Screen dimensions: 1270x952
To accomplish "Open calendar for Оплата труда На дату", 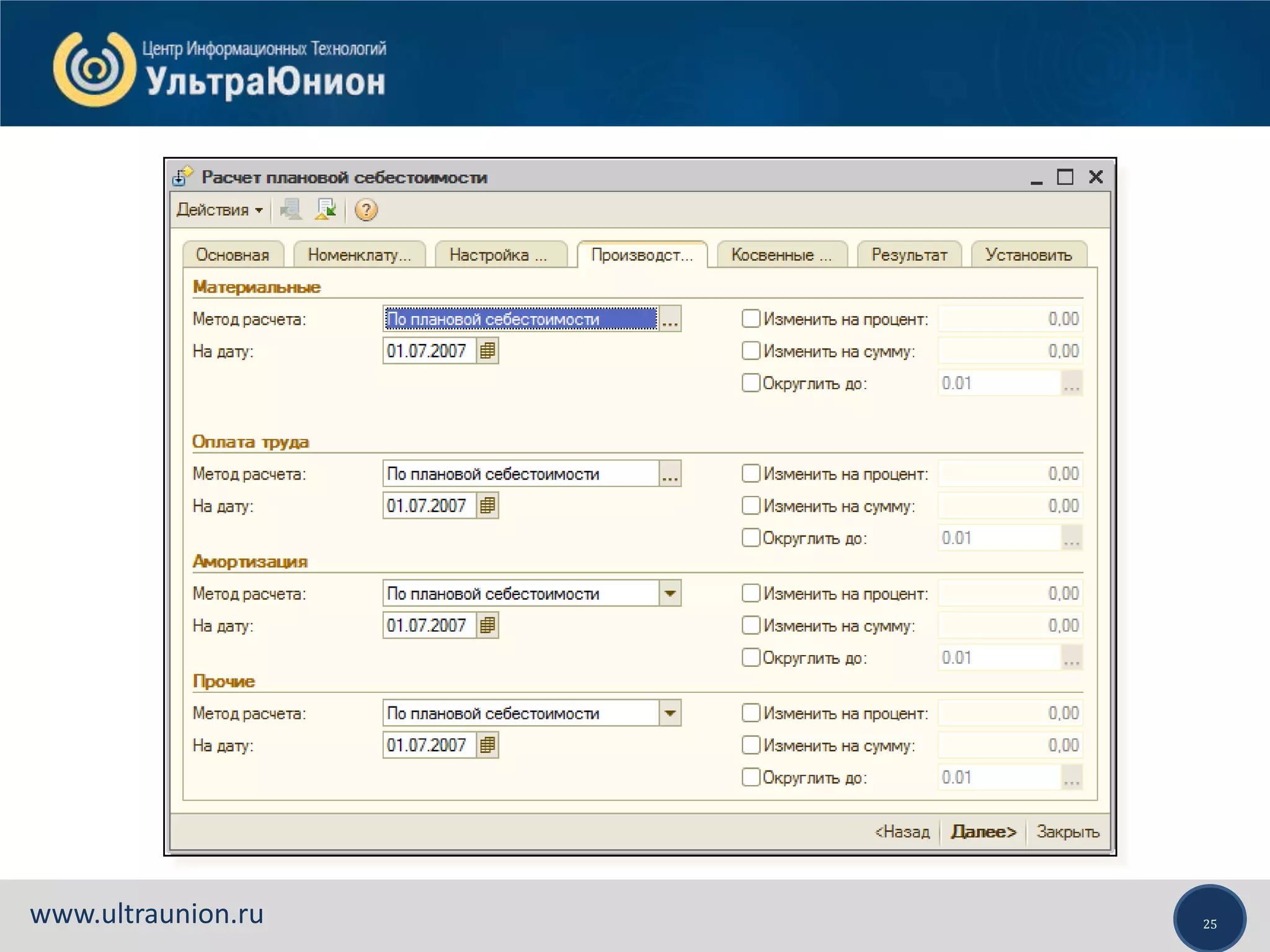I will 487,506.
